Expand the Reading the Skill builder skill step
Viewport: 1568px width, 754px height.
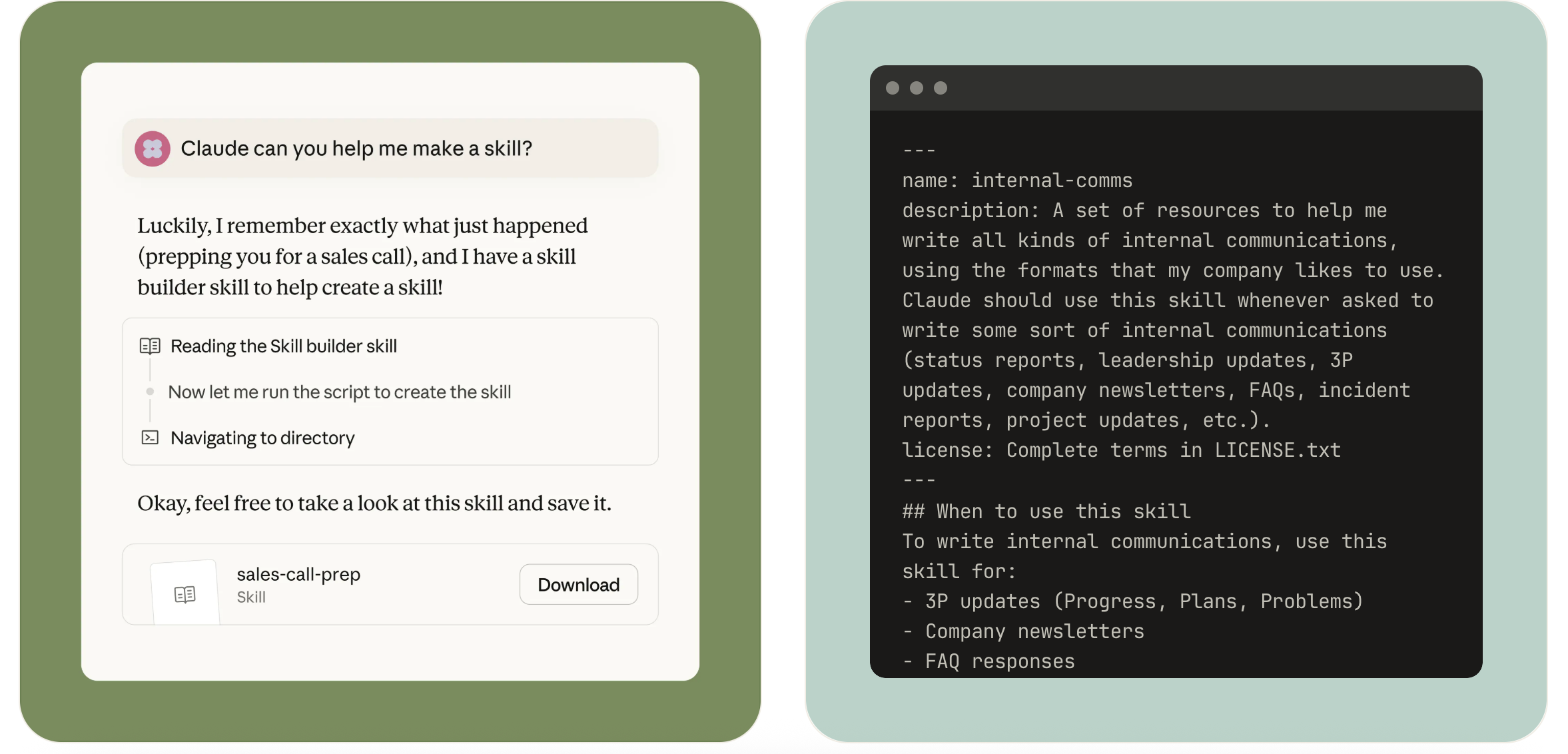pyautogui.click(x=283, y=346)
